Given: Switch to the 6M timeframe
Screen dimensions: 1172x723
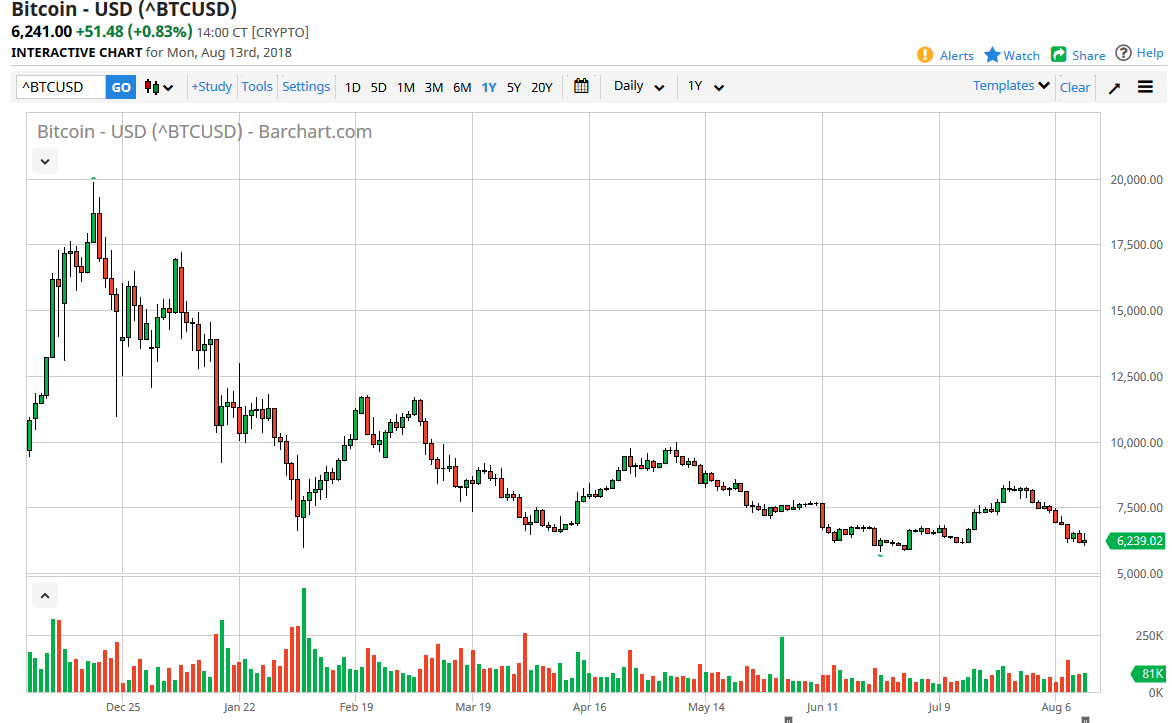Looking at the screenshot, I should click(461, 88).
